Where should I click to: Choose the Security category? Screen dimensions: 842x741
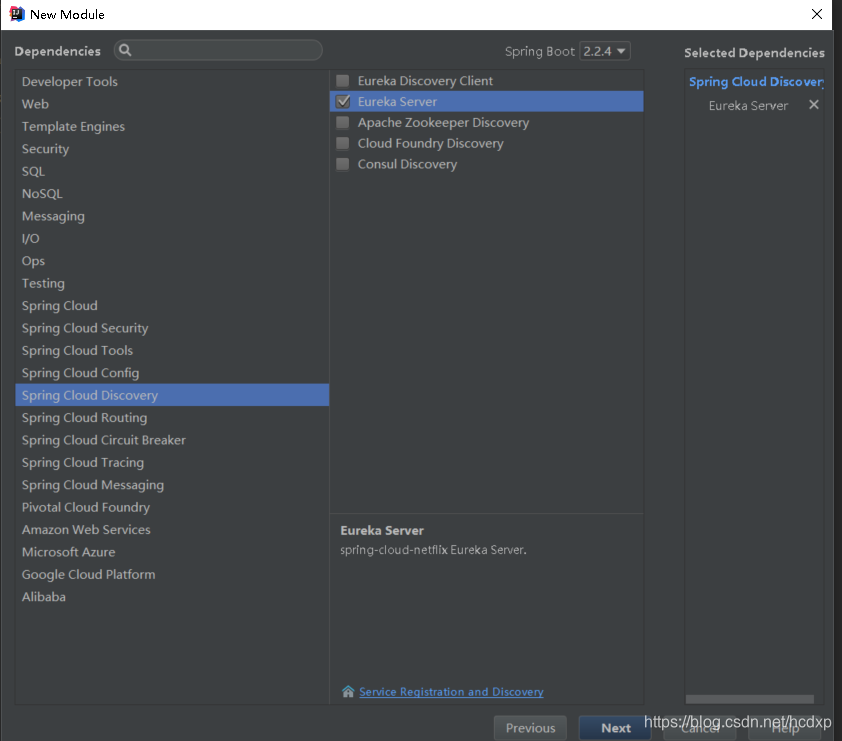172,149
